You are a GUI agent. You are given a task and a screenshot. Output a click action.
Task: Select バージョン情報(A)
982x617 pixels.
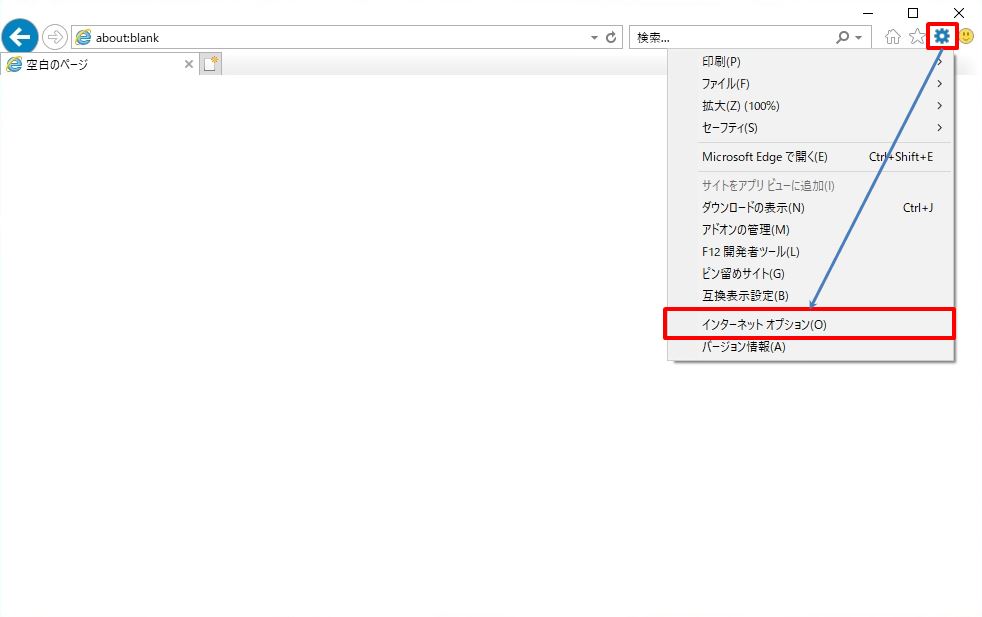pos(811,346)
